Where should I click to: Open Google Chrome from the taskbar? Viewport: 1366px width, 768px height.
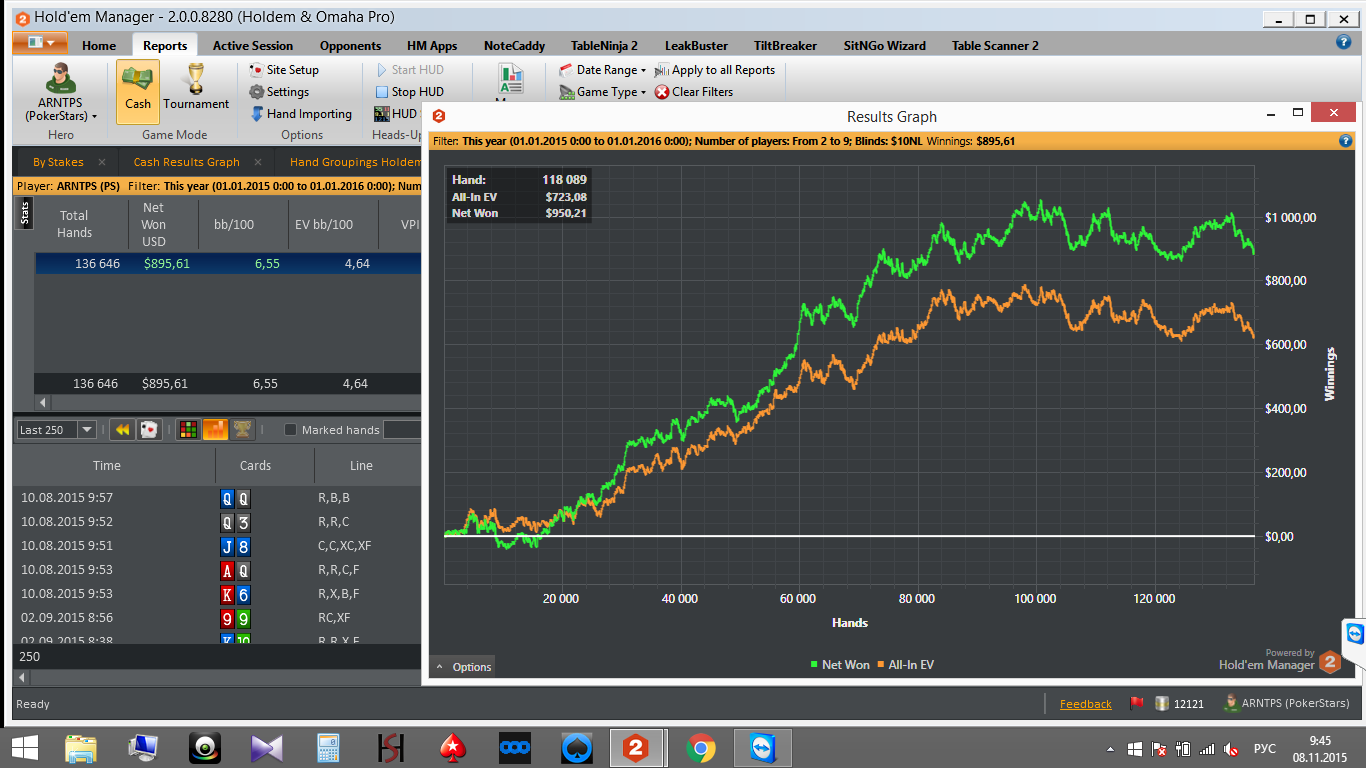701,748
